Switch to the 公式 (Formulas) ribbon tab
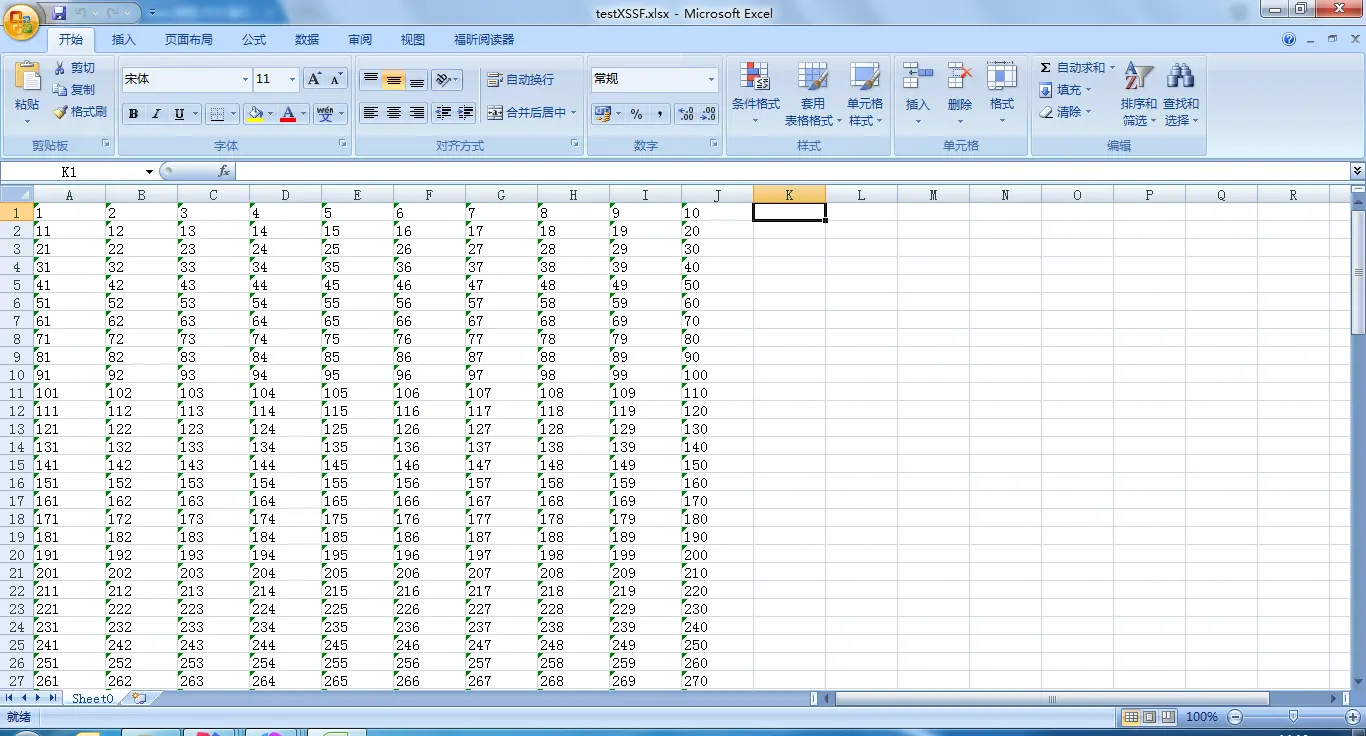Screen dimensions: 1366x736 (254, 40)
